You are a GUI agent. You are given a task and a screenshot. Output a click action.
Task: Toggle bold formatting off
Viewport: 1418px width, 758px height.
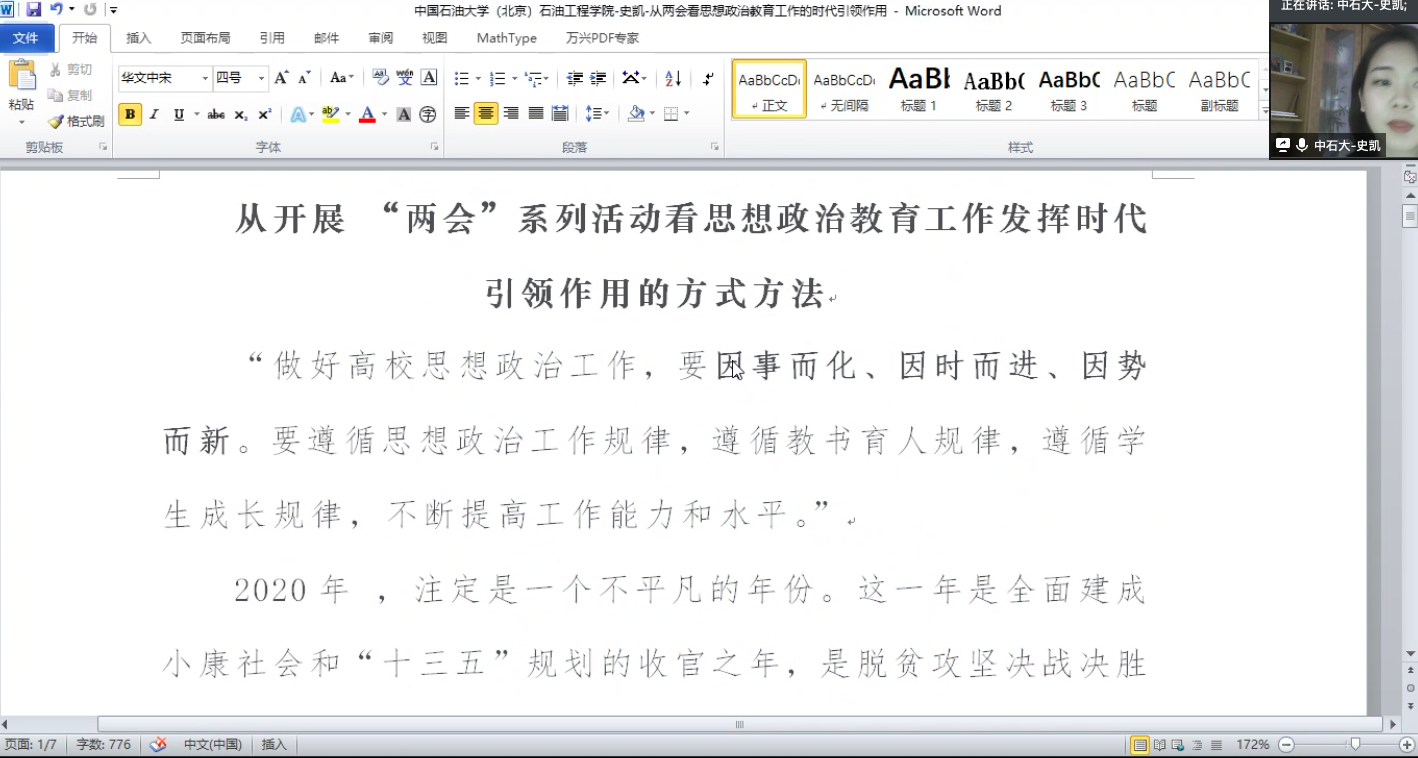pos(130,114)
